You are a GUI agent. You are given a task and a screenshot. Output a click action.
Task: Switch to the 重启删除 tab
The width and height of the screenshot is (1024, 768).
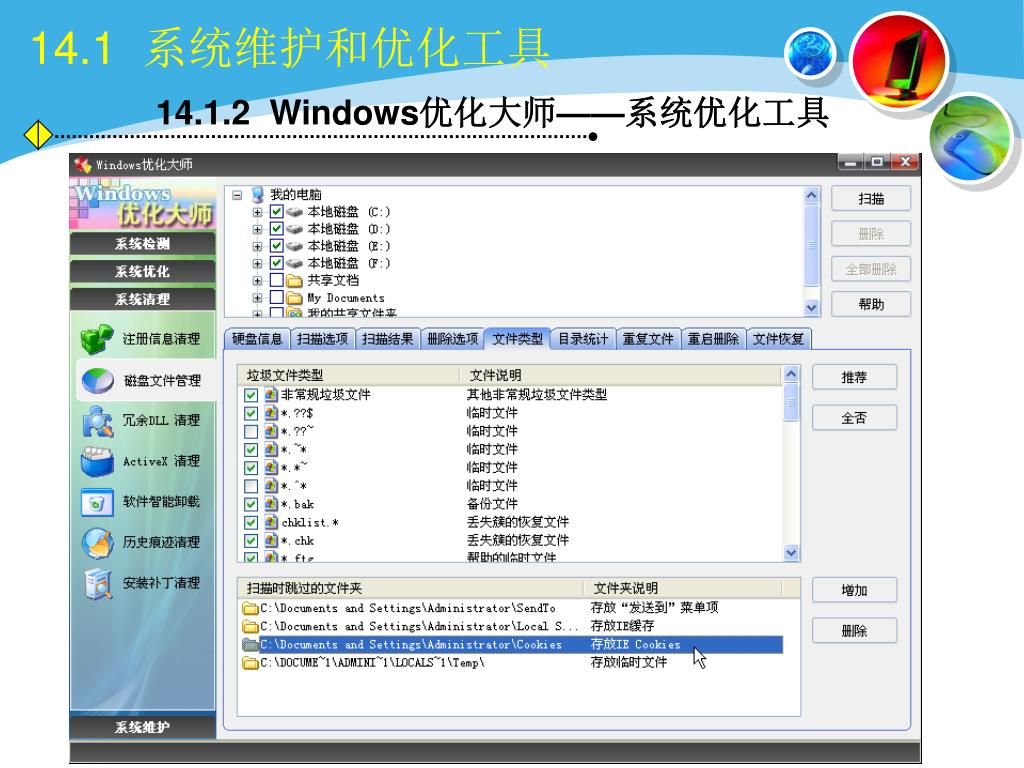click(x=712, y=338)
